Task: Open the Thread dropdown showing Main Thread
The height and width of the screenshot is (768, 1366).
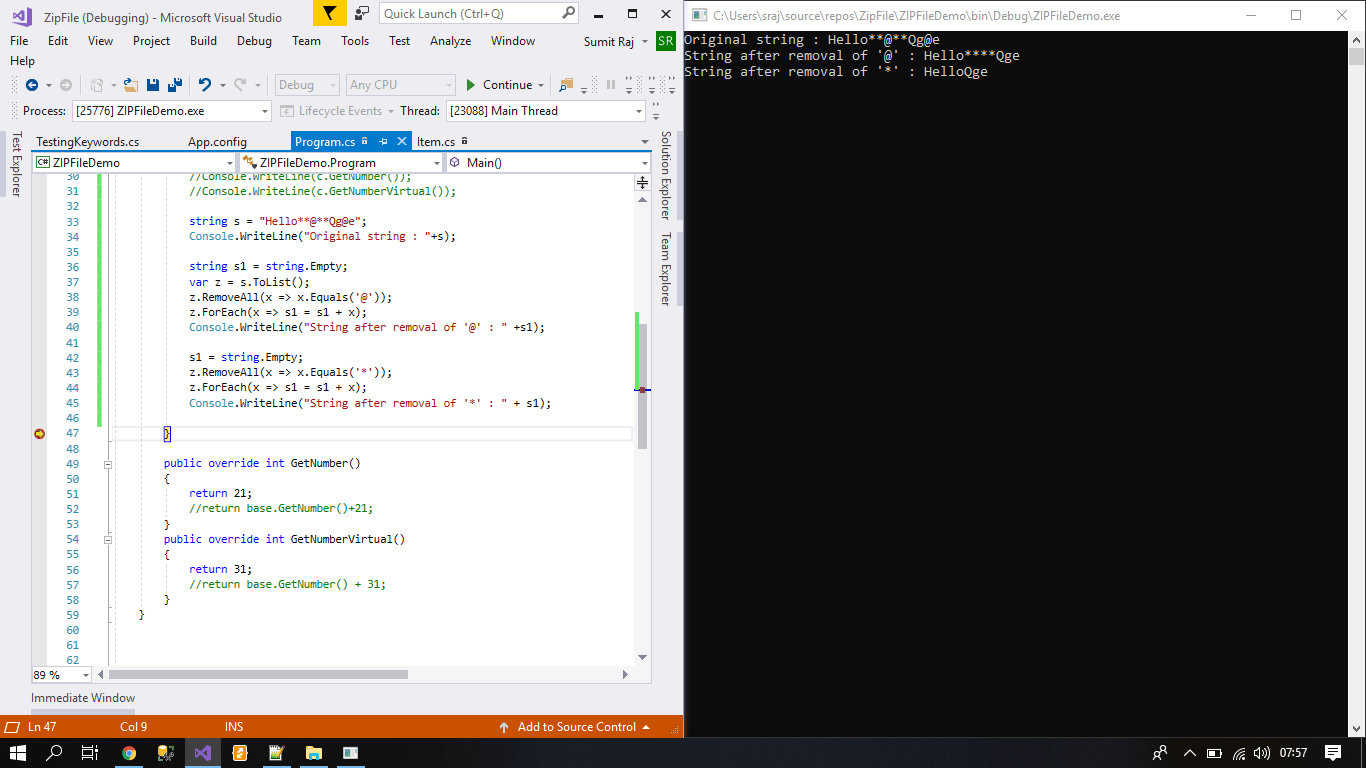Action: 545,111
